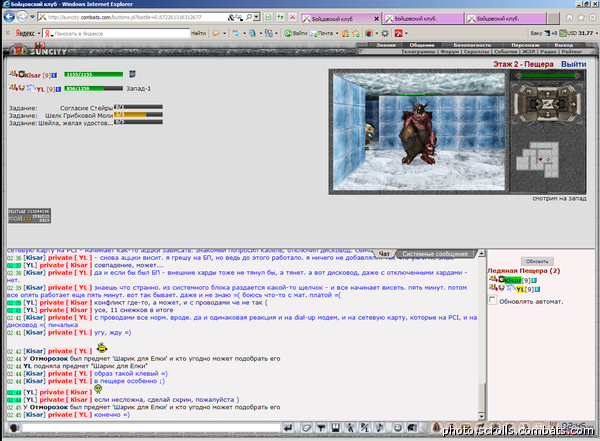Click the 'Шелк Грибковой Моли' quest progress bar
Screen dimensions: 600x441
138,114
